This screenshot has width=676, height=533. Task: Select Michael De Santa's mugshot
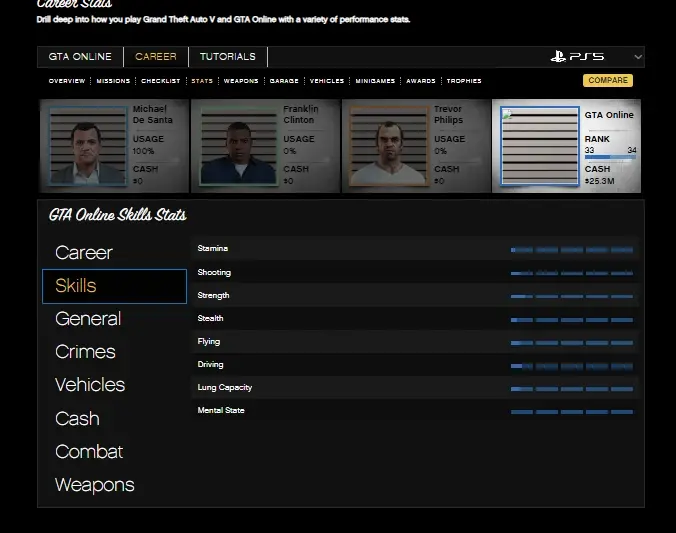[86, 146]
